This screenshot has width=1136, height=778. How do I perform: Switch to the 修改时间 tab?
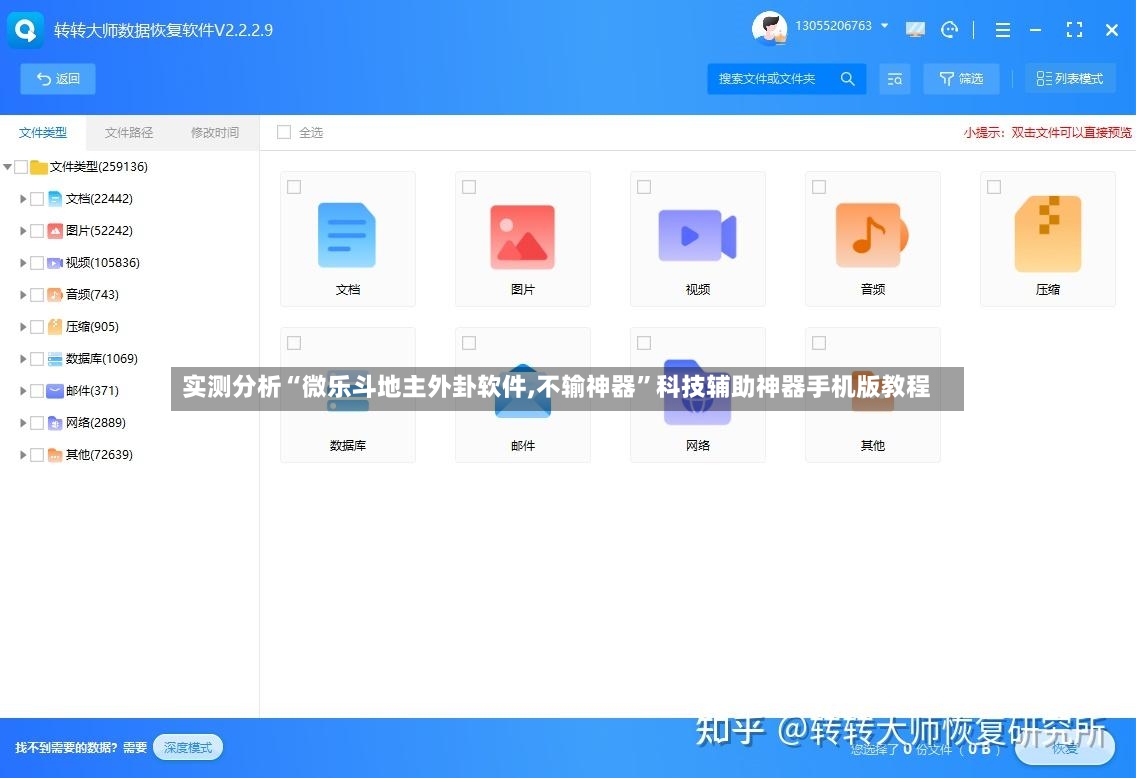tap(215, 133)
